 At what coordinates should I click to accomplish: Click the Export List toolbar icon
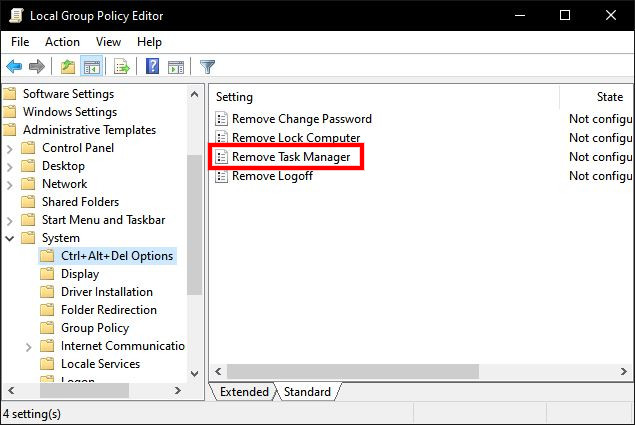click(121, 66)
